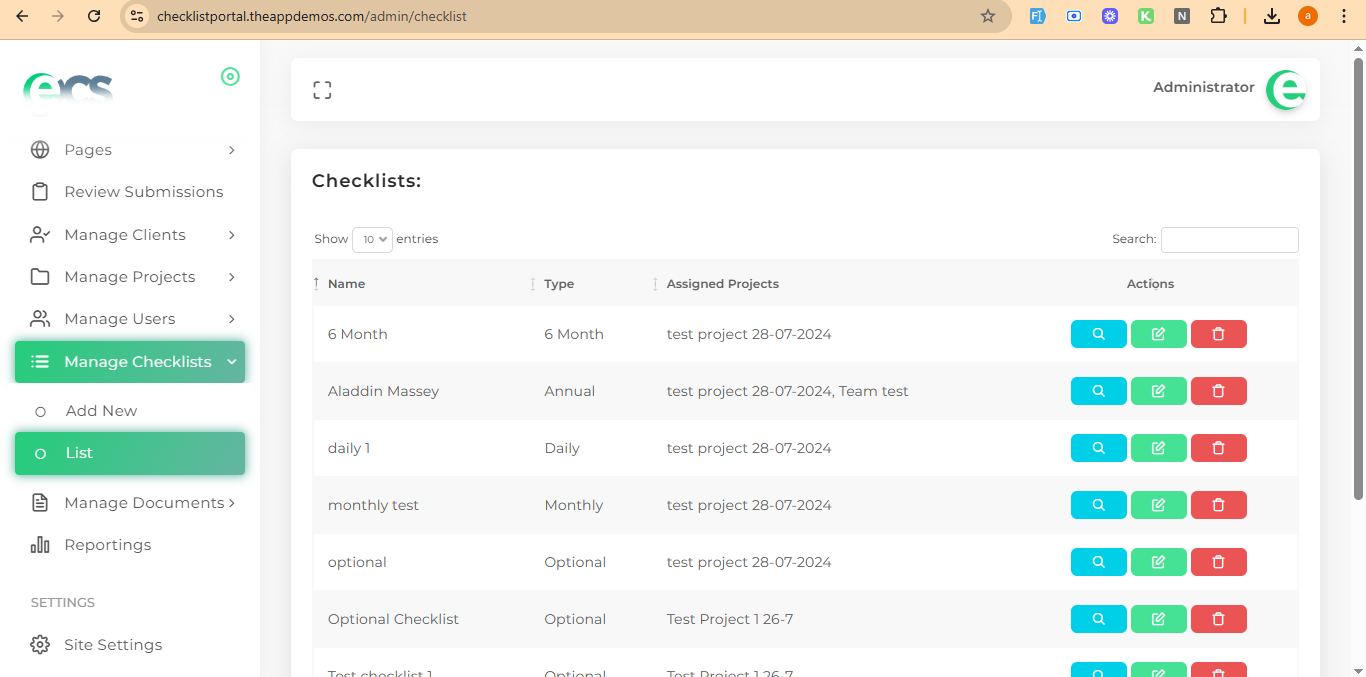Open Review Submissions in sidebar
This screenshot has height=677, width=1366.
pyautogui.click(x=143, y=192)
